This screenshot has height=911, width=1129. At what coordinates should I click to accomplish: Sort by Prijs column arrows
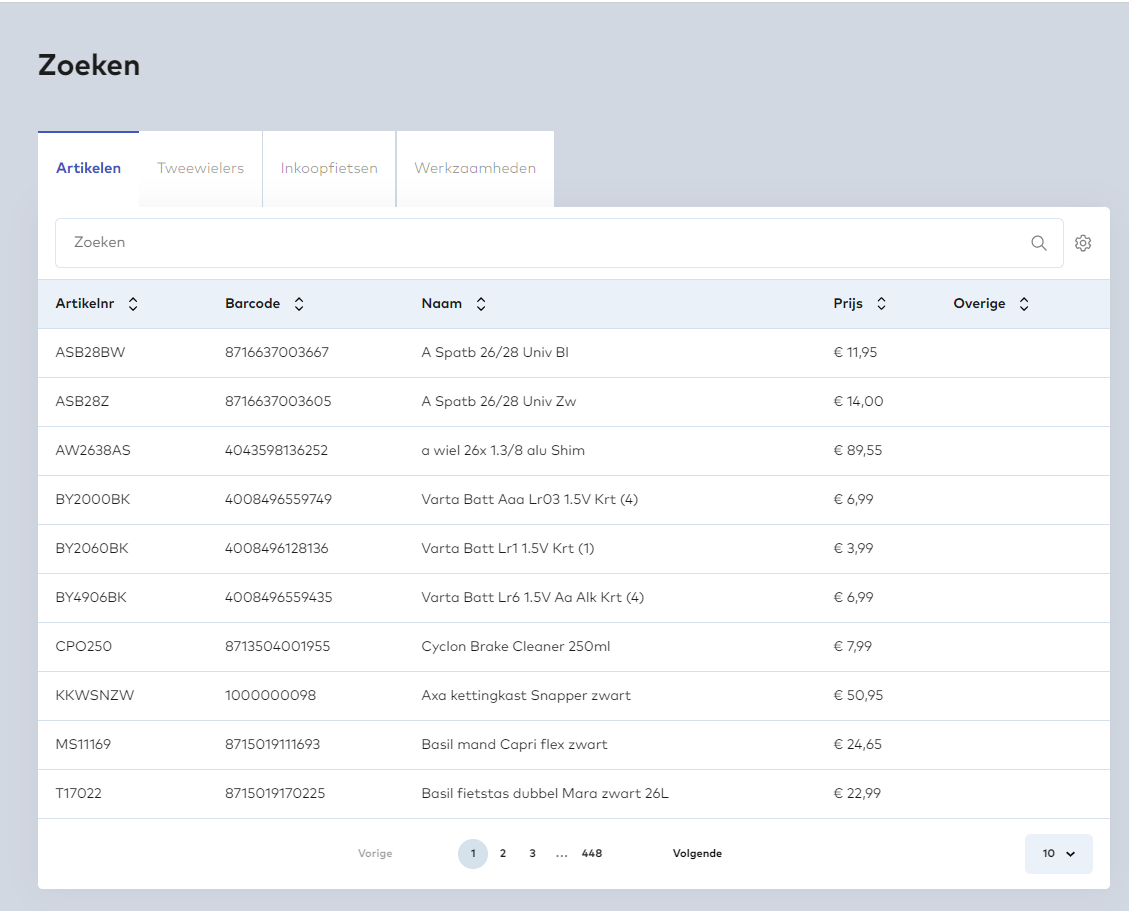[881, 304]
